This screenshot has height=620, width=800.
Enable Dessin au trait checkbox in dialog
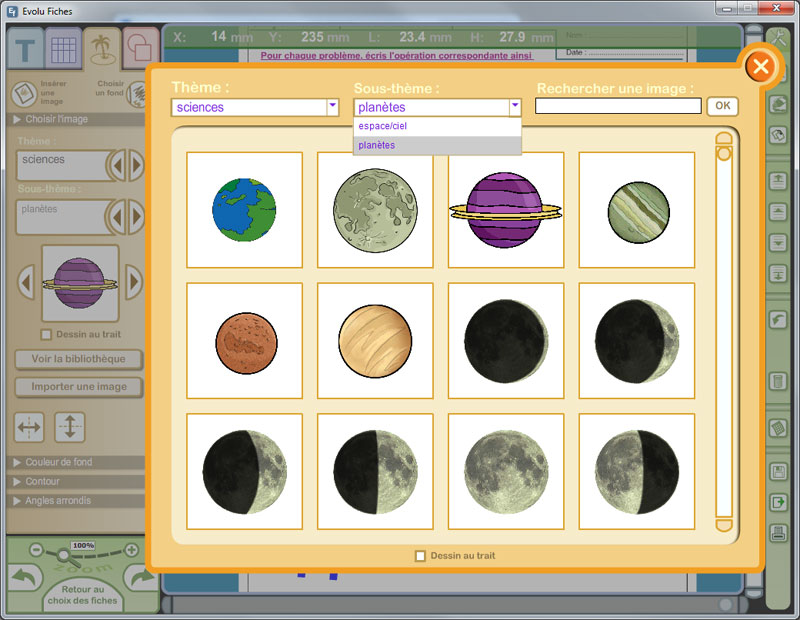tap(420, 556)
